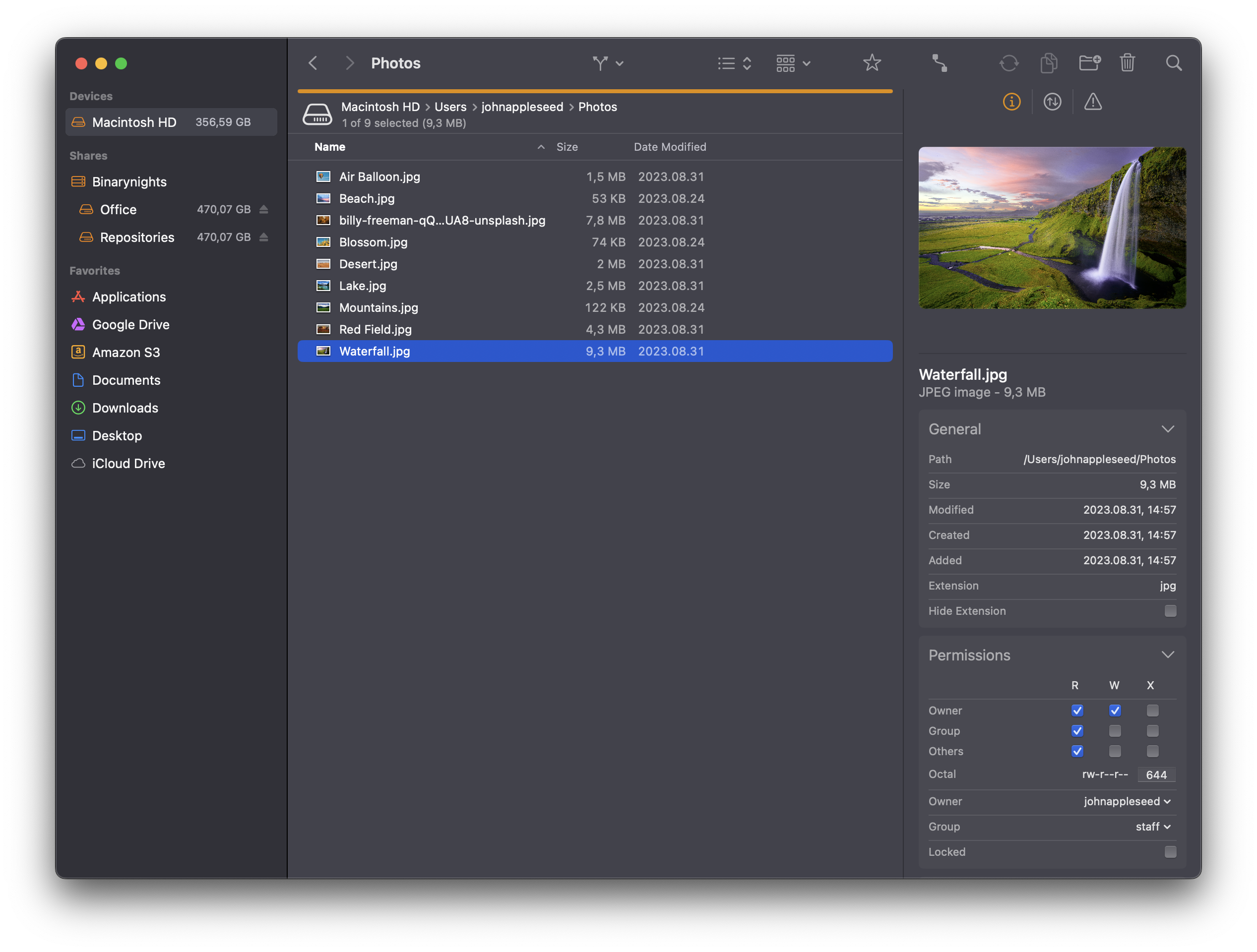Image resolution: width=1257 pixels, height=952 pixels.
Task: Click the octal 644 permission field
Action: point(1156,775)
